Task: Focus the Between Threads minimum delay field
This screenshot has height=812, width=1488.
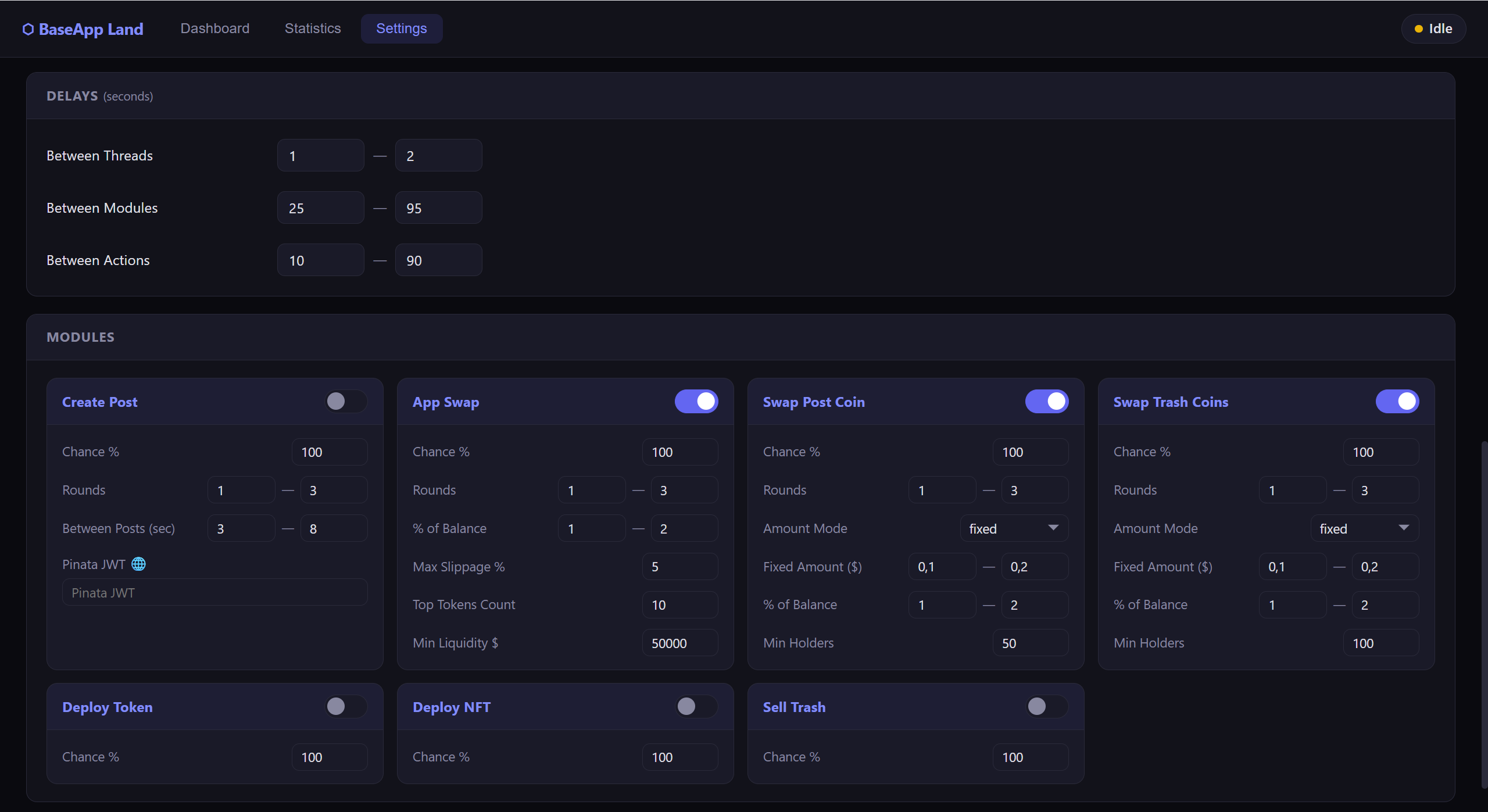Action: point(321,156)
